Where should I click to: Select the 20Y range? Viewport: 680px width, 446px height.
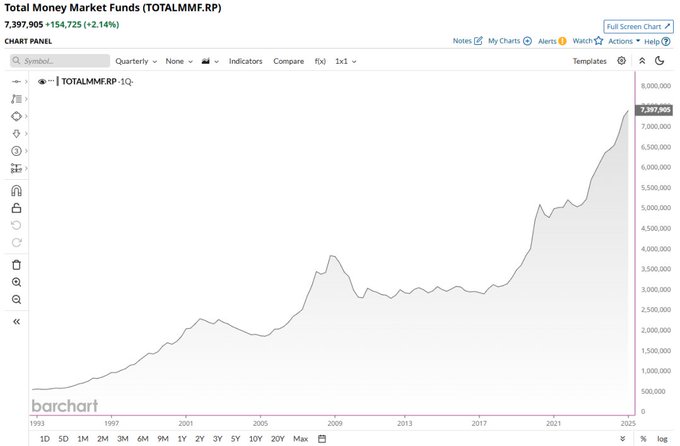tap(278, 439)
